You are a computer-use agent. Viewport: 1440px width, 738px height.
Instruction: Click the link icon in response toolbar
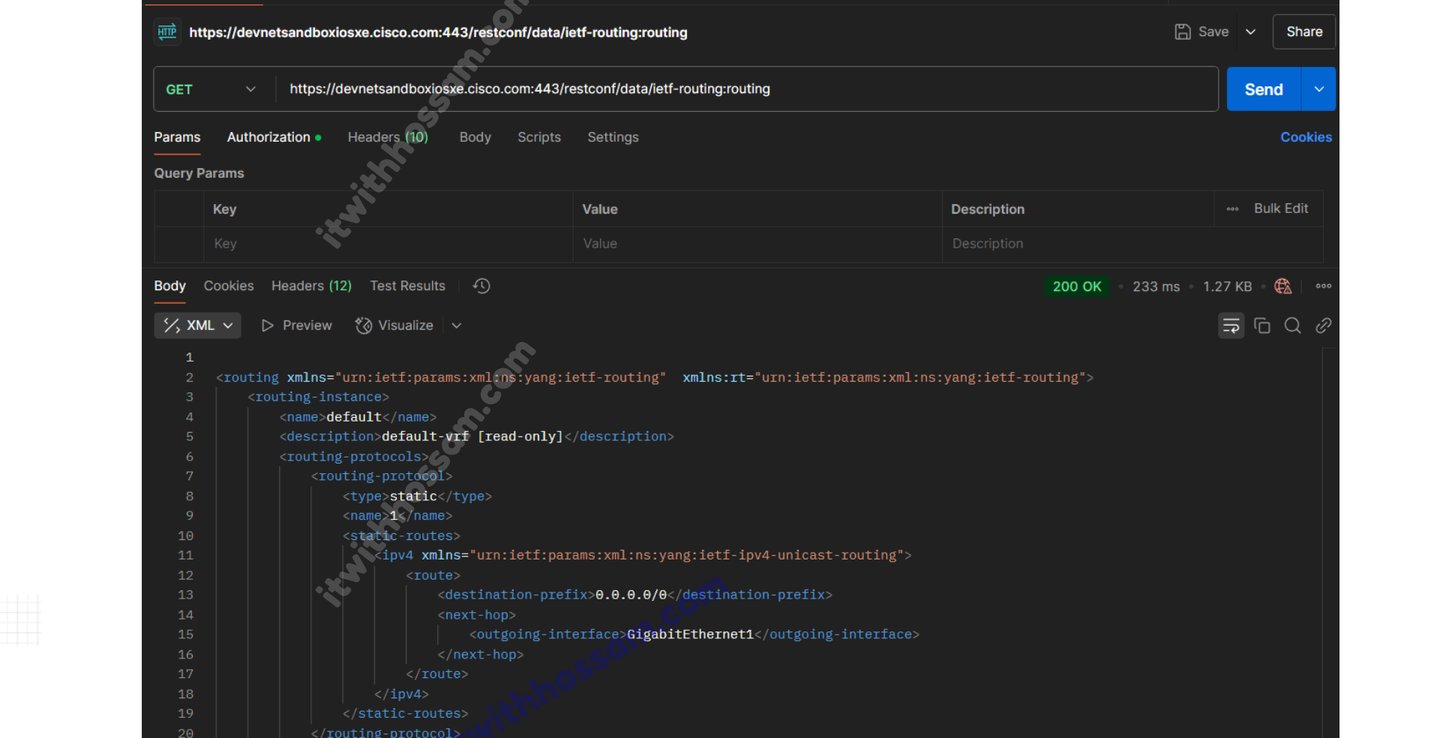tap(1323, 326)
